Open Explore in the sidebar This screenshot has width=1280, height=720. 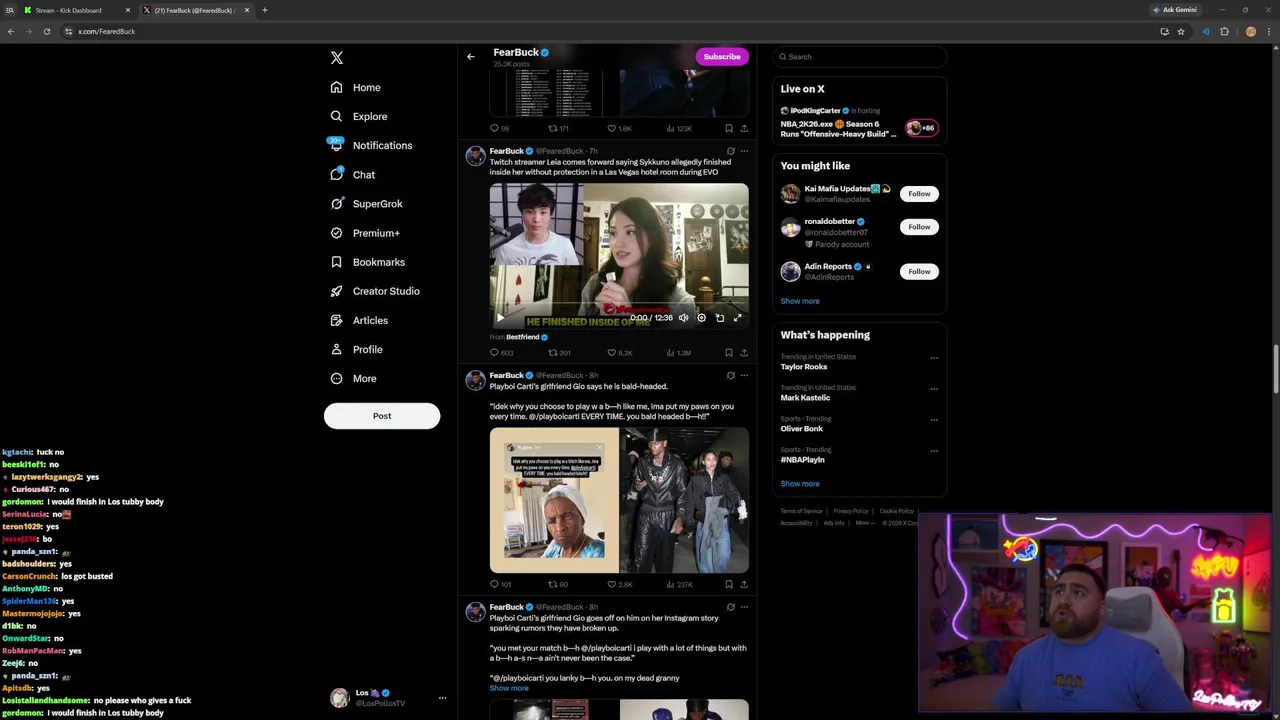click(359, 116)
